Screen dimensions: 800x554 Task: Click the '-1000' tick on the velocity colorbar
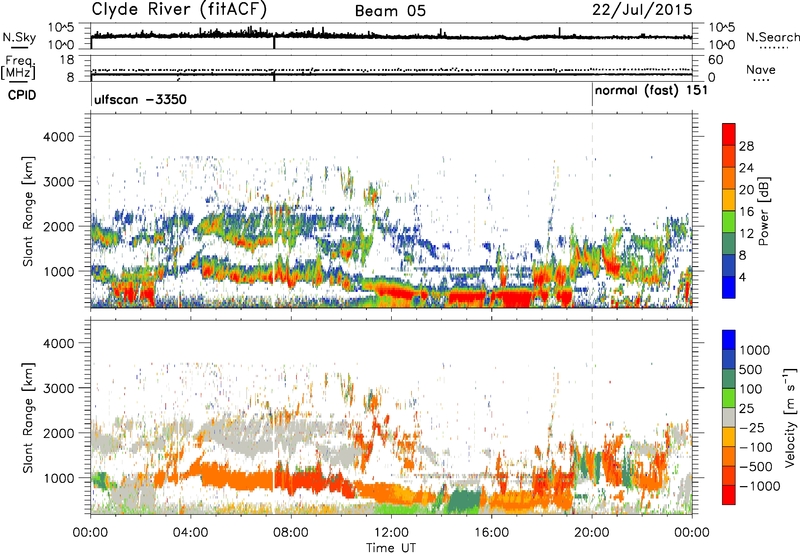click(760, 486)
